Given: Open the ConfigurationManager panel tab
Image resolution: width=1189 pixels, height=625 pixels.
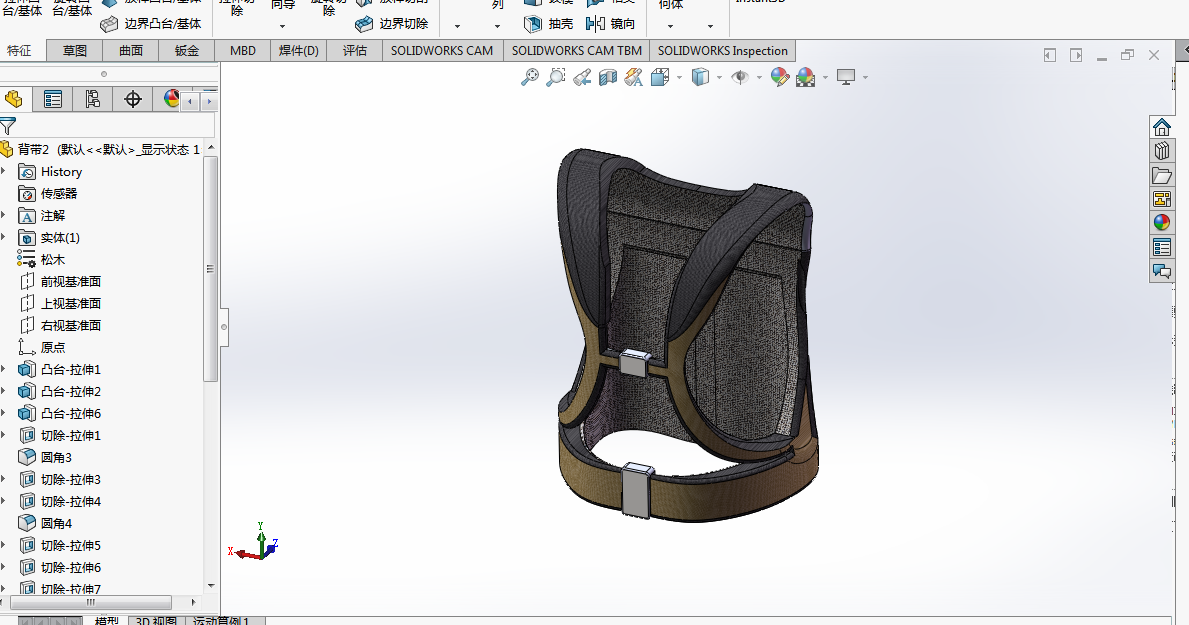Looking at the screenshot, I should [x=92, y=99].
